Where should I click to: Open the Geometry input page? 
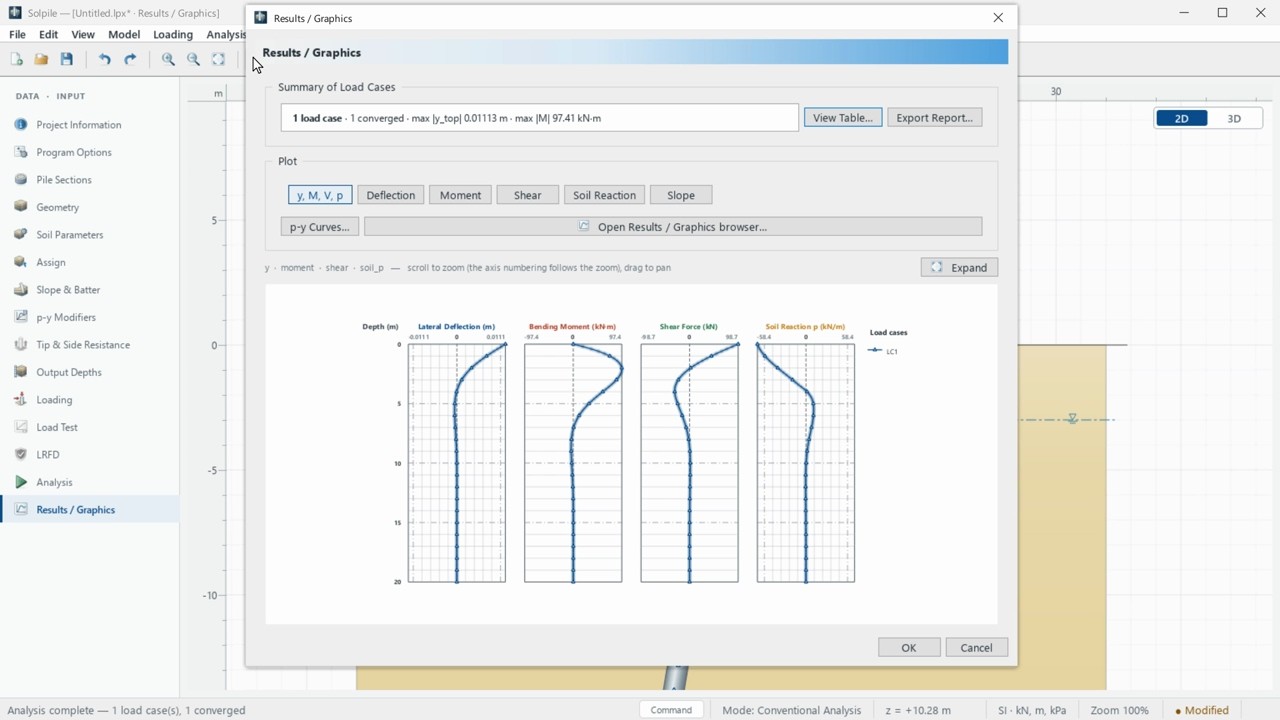point(89,207)
